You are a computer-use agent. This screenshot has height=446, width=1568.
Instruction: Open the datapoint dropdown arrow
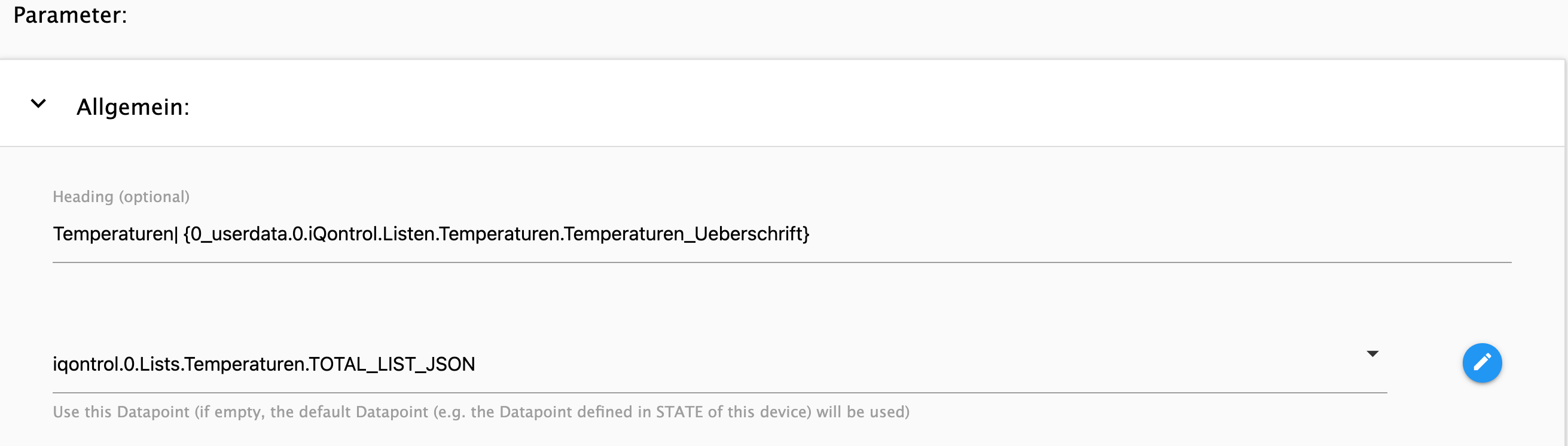click(1372, 353)
